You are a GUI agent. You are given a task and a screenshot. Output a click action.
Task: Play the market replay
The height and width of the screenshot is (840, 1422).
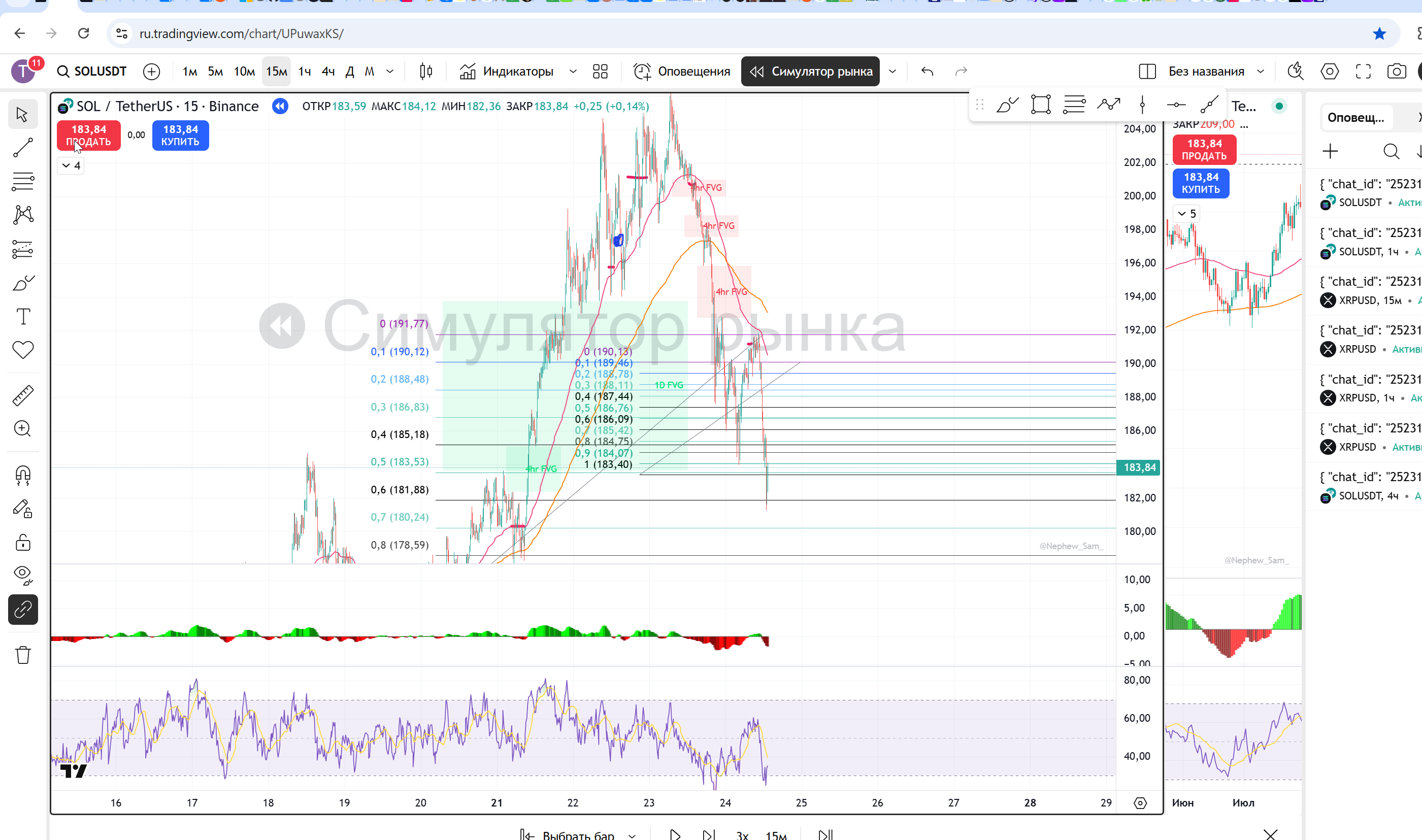pos(675,834)
